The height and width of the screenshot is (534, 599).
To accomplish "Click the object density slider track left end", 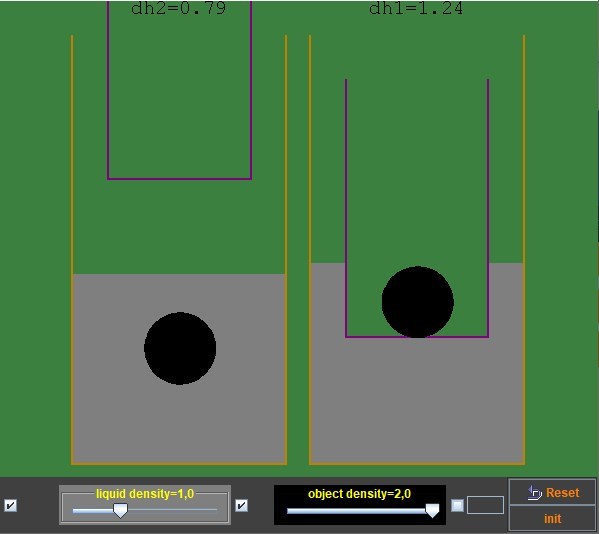I will click(290, 511).
